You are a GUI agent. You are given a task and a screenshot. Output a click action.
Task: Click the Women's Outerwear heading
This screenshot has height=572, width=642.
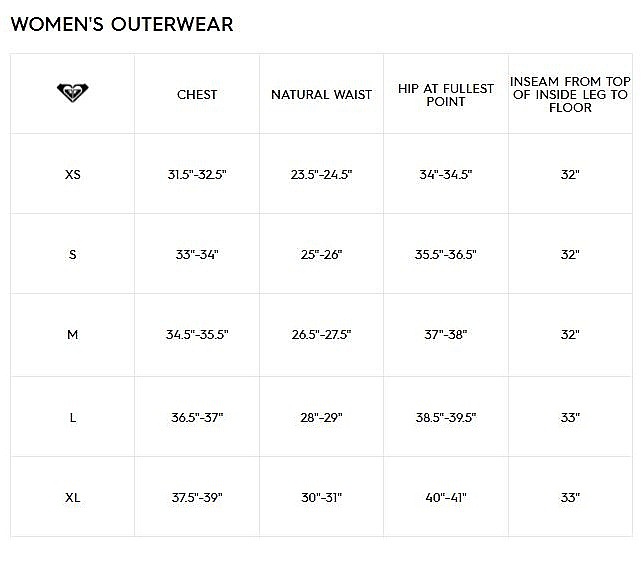click(x=122, y=23)
